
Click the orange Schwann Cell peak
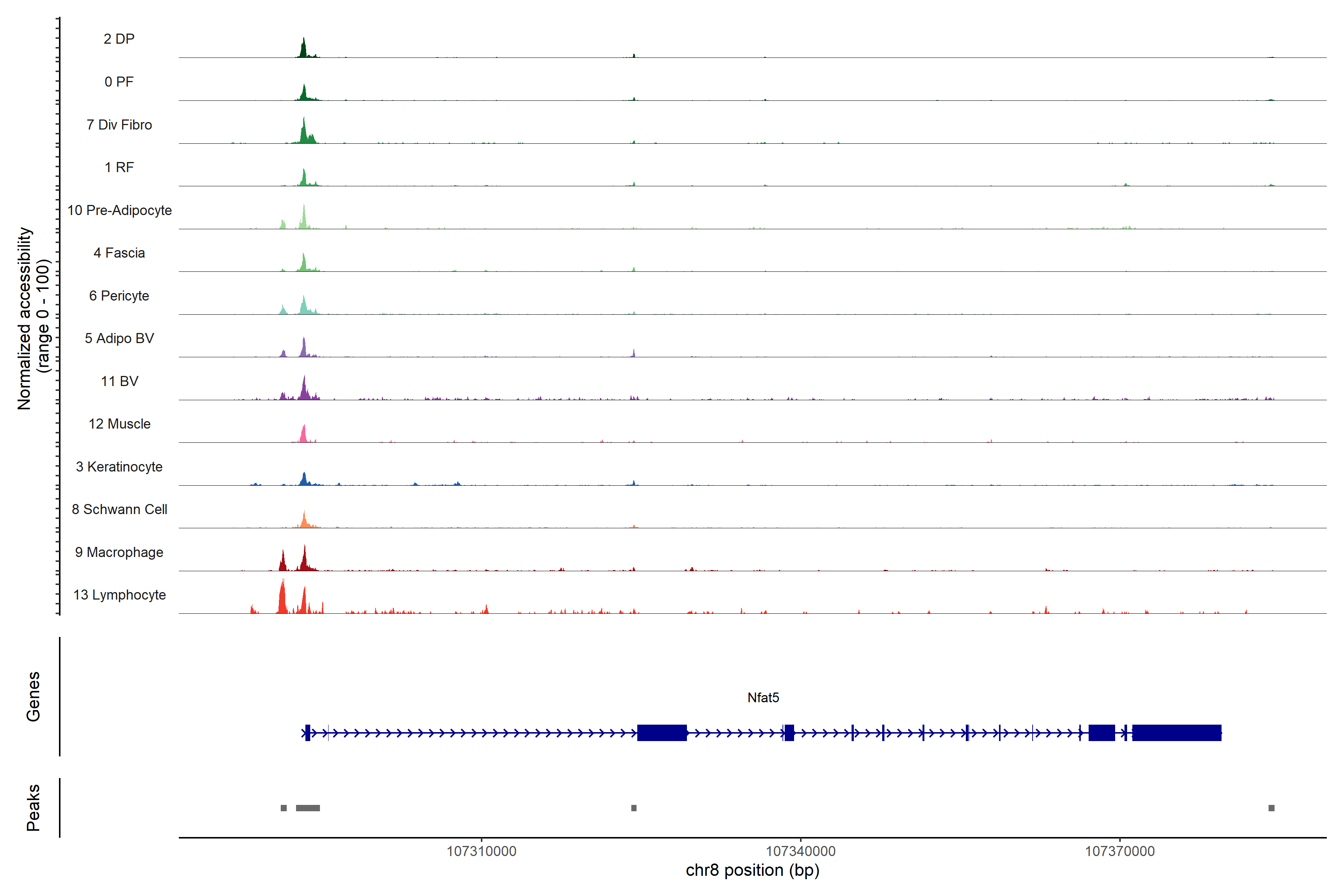coord(304,520)
